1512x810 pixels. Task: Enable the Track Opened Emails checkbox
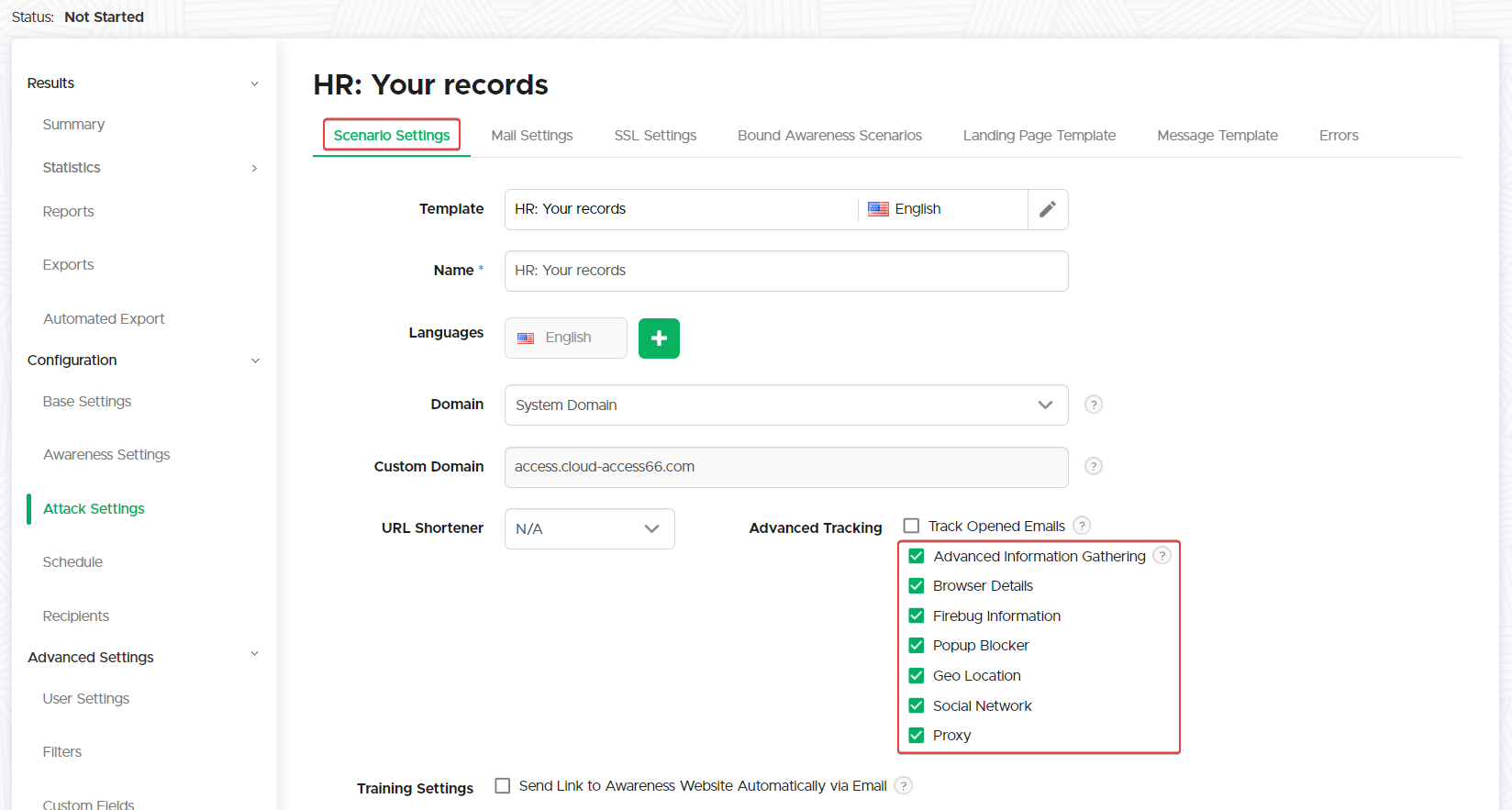pyautogui.click(x=911, y=526)
